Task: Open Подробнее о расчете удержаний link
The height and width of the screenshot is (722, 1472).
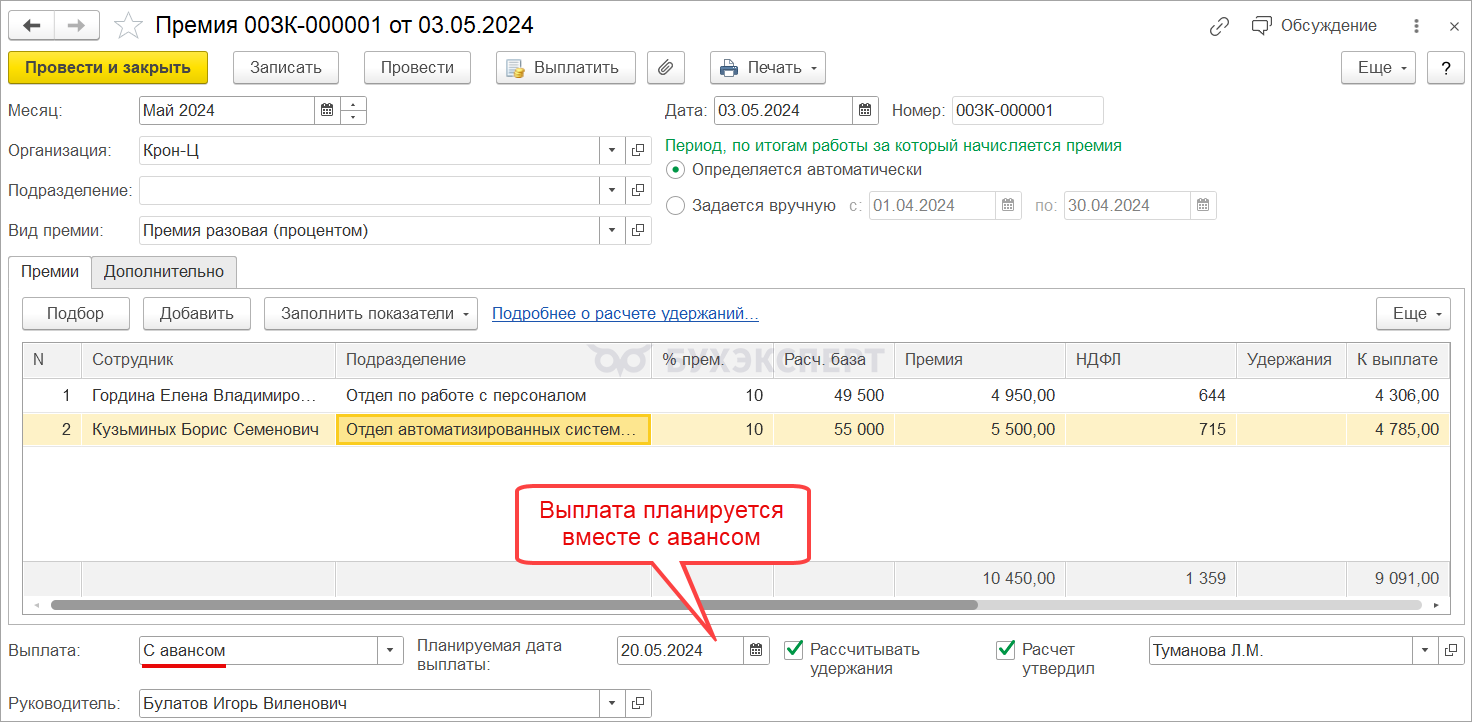Action: pos(625,314)
